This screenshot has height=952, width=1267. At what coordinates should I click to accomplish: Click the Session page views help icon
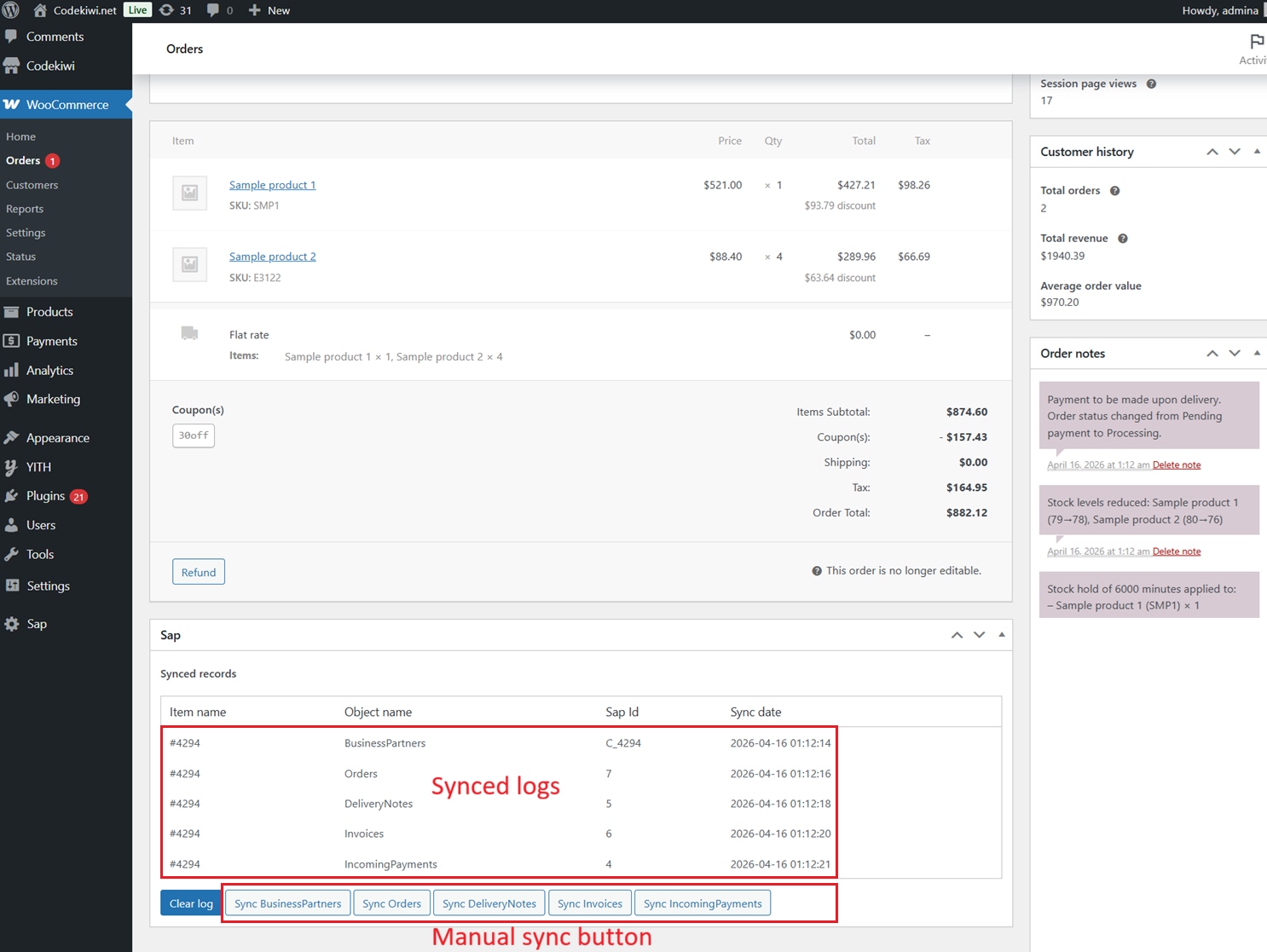coord(1151,84)
